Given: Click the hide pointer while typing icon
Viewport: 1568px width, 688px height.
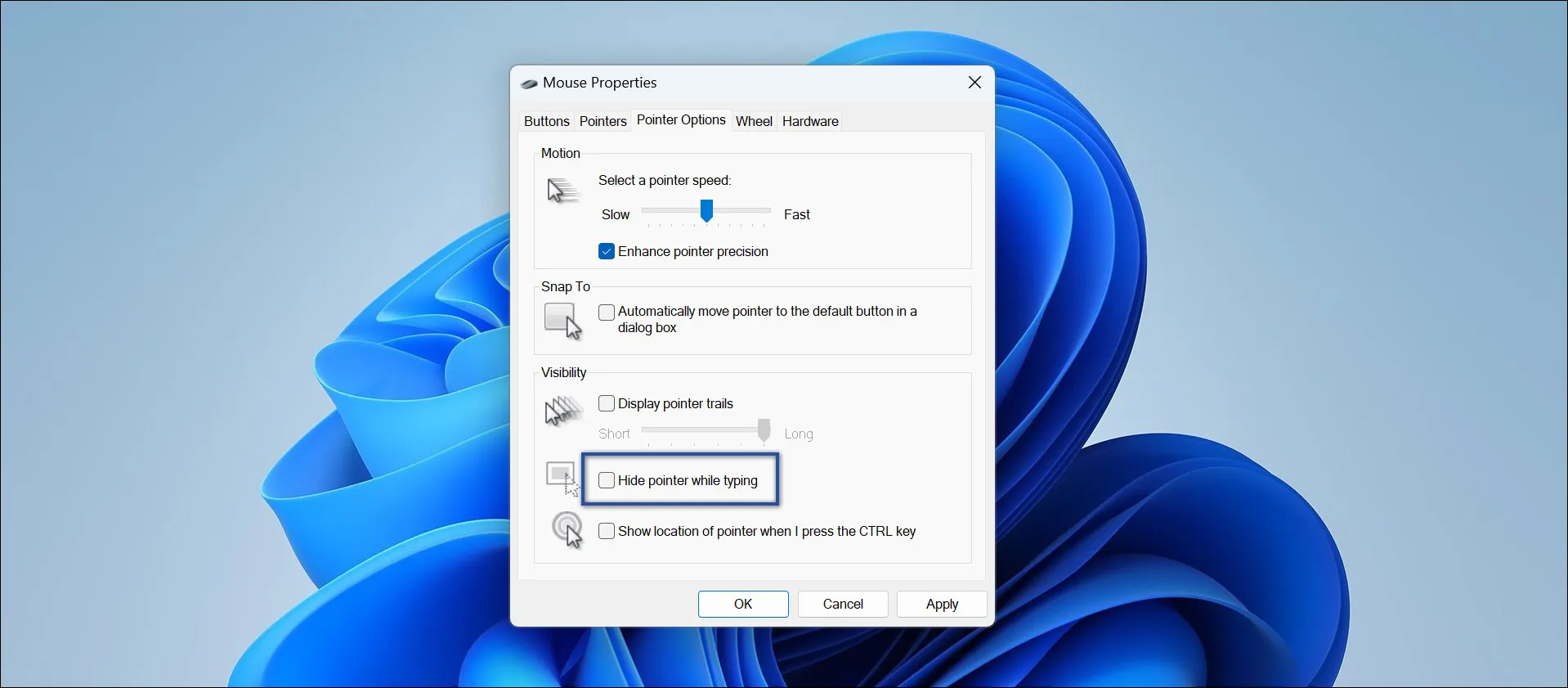Looking at the screenshot, I should (x=562, y=479).
